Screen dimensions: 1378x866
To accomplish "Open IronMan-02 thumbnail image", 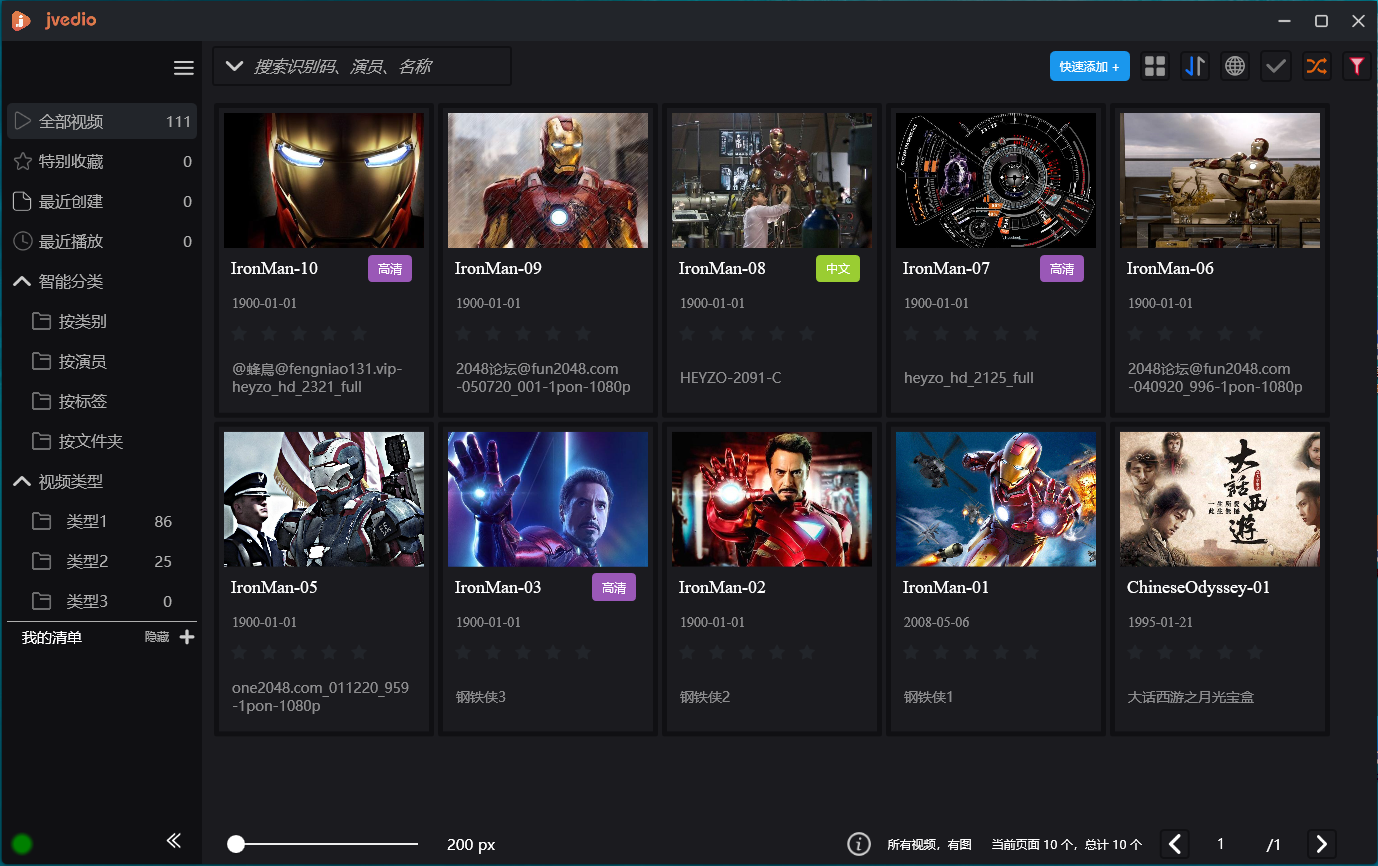I will coord(772,499).
